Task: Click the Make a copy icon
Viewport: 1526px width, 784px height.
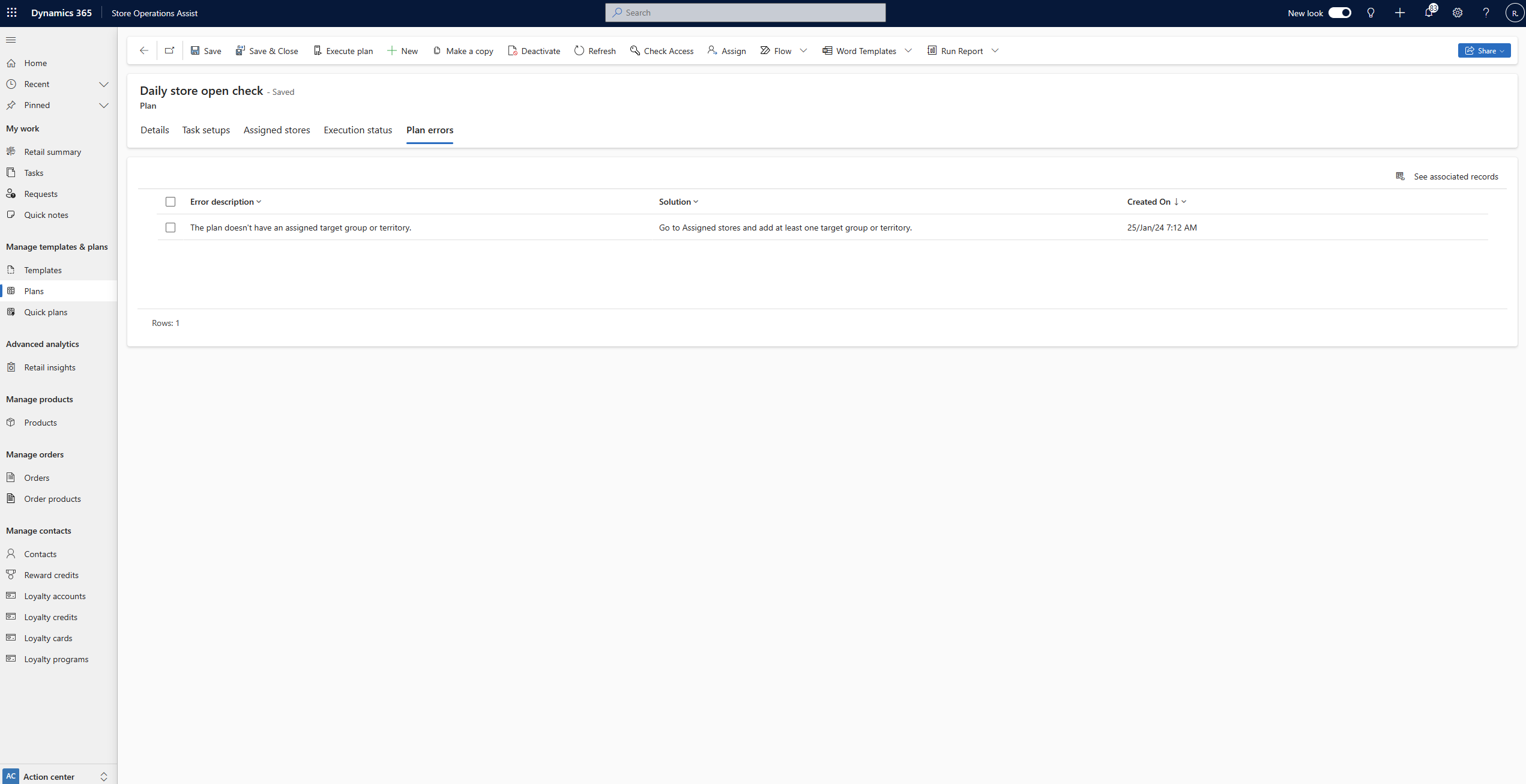Action: 437,50
